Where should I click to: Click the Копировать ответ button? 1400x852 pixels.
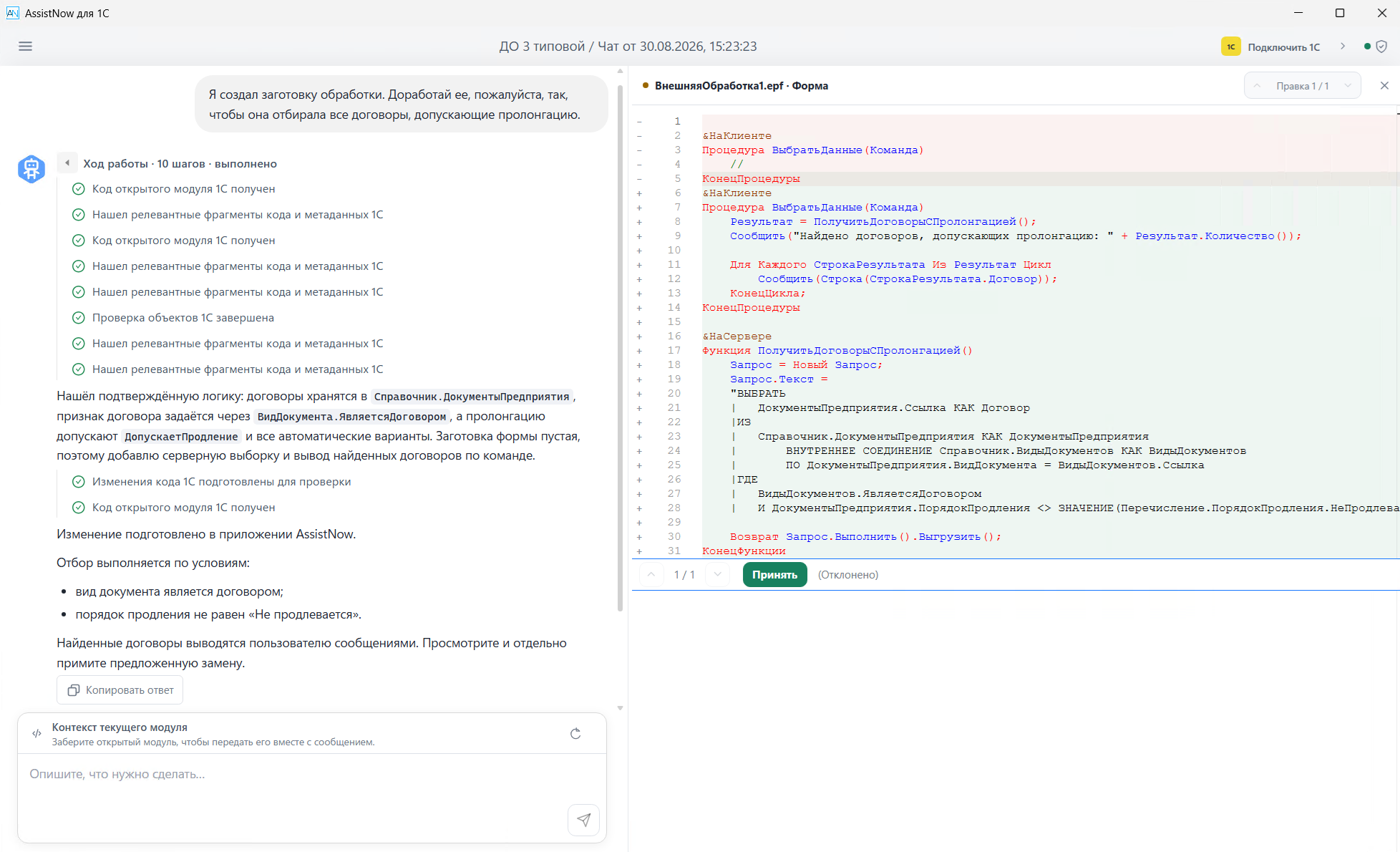(120, 690)
